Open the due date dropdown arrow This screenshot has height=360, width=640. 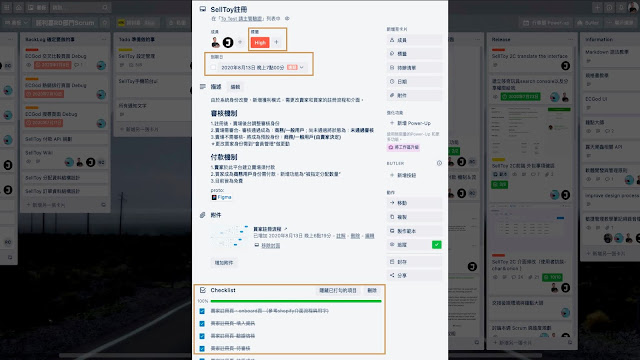click(302, 67)
